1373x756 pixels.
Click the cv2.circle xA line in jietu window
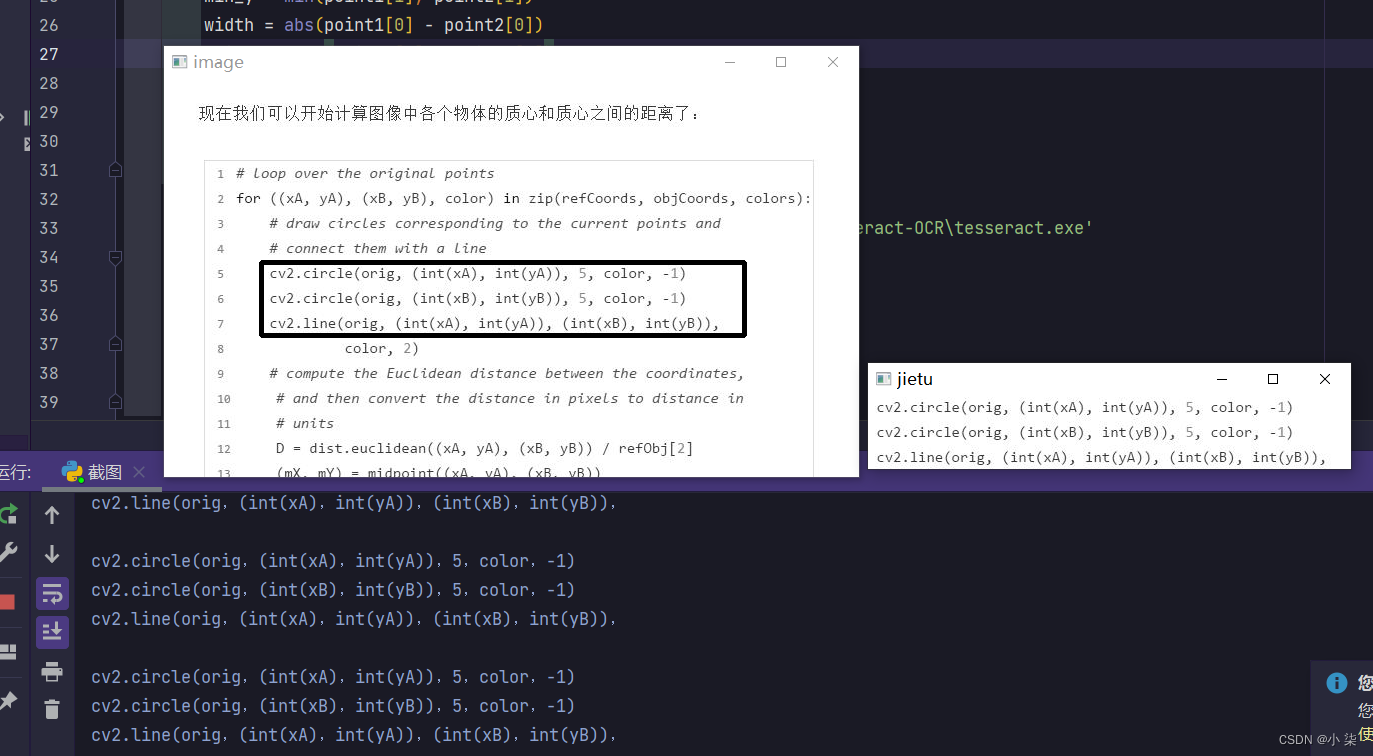point(1085,408)
